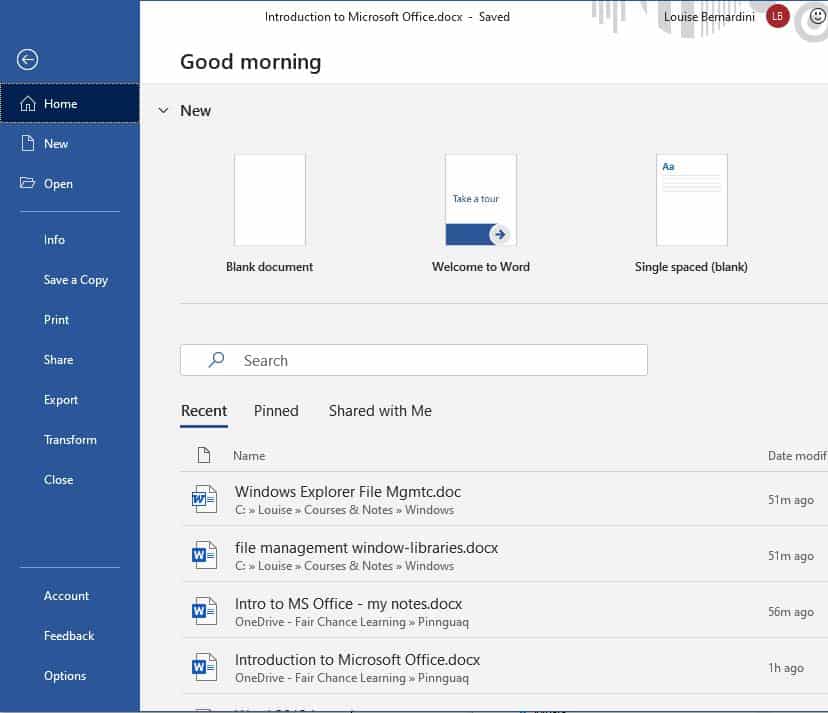Viewport: 828px width, 713px height.
Task: Open the Feedback page
Action: [x=69, y=635]
